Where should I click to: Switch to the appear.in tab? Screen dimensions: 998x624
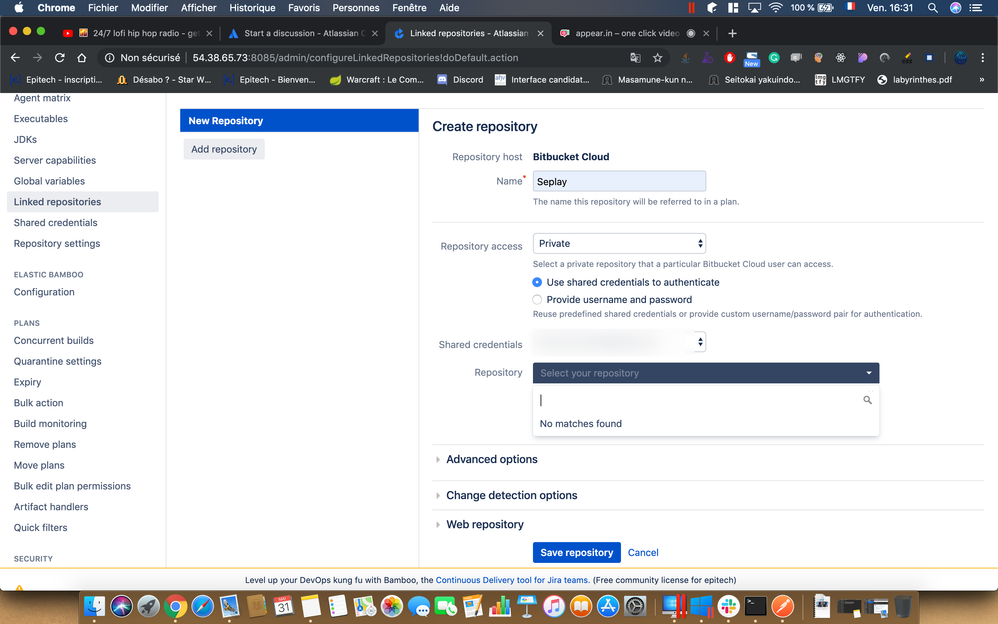pyautogui.click(x=633, y=33)
